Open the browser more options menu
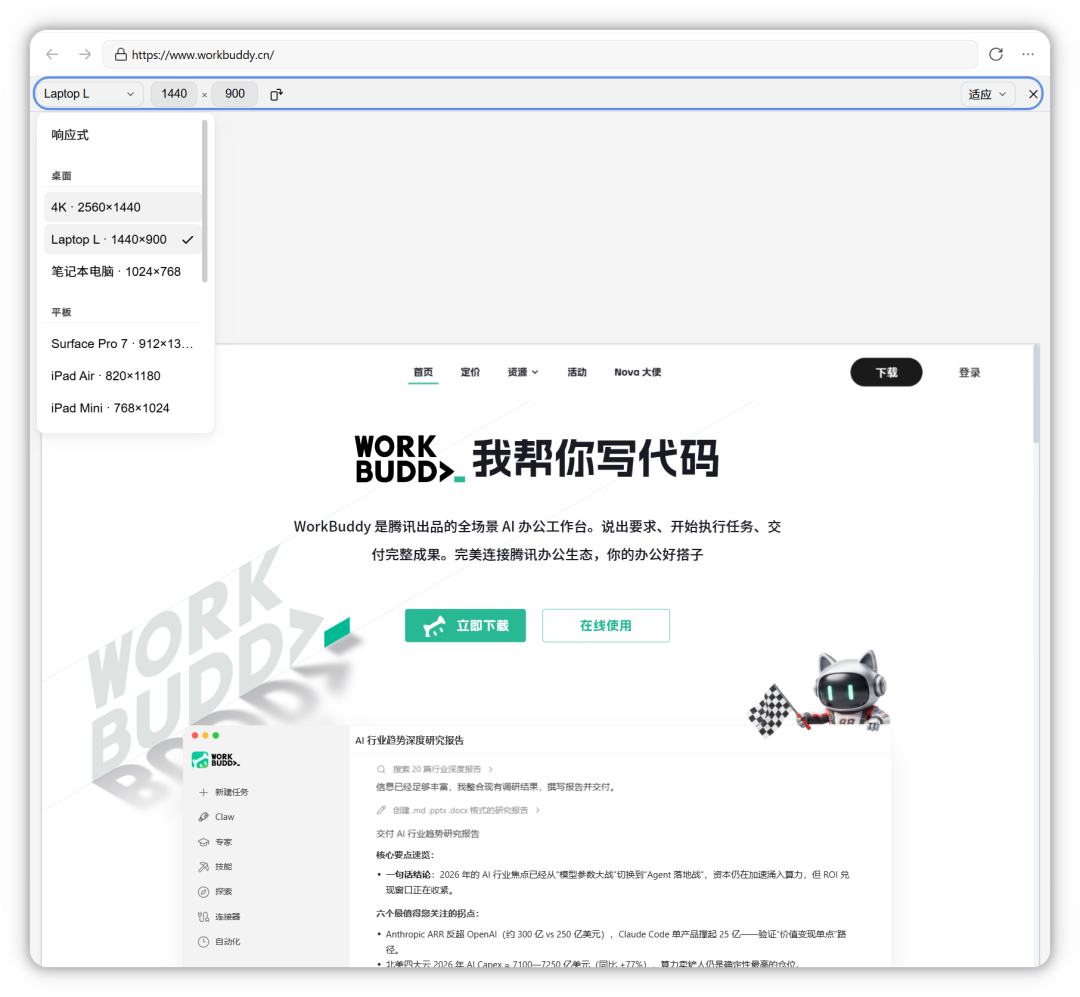The image size is (1080, 997). click(x=1028, y=54)
